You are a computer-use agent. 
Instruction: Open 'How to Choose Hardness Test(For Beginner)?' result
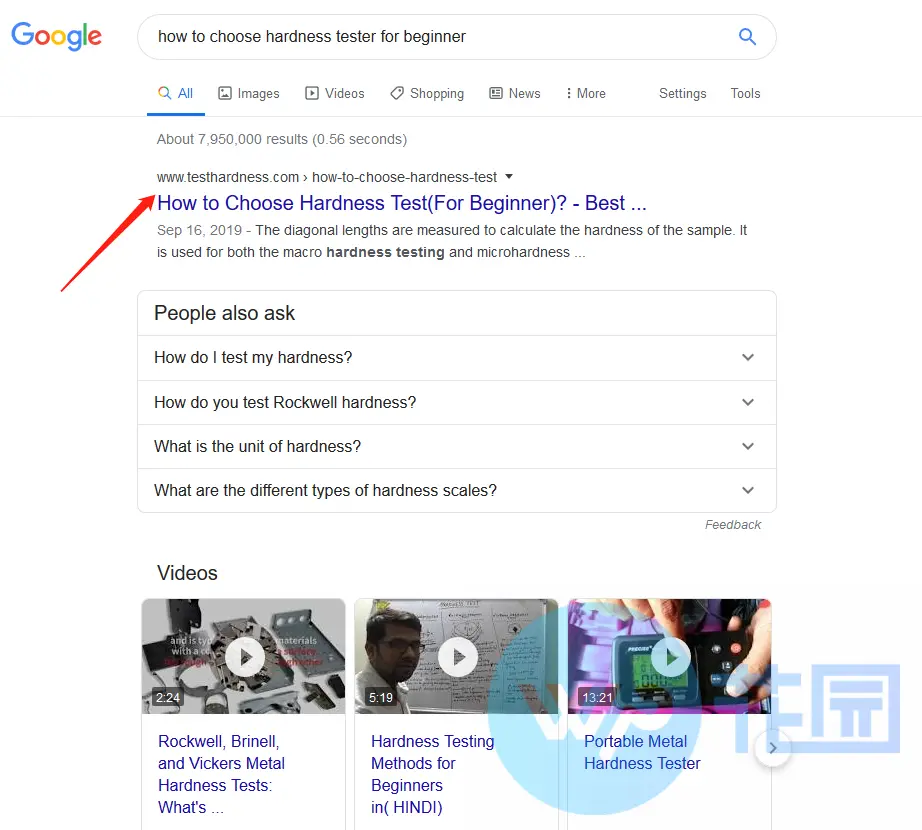click(402, 203)
